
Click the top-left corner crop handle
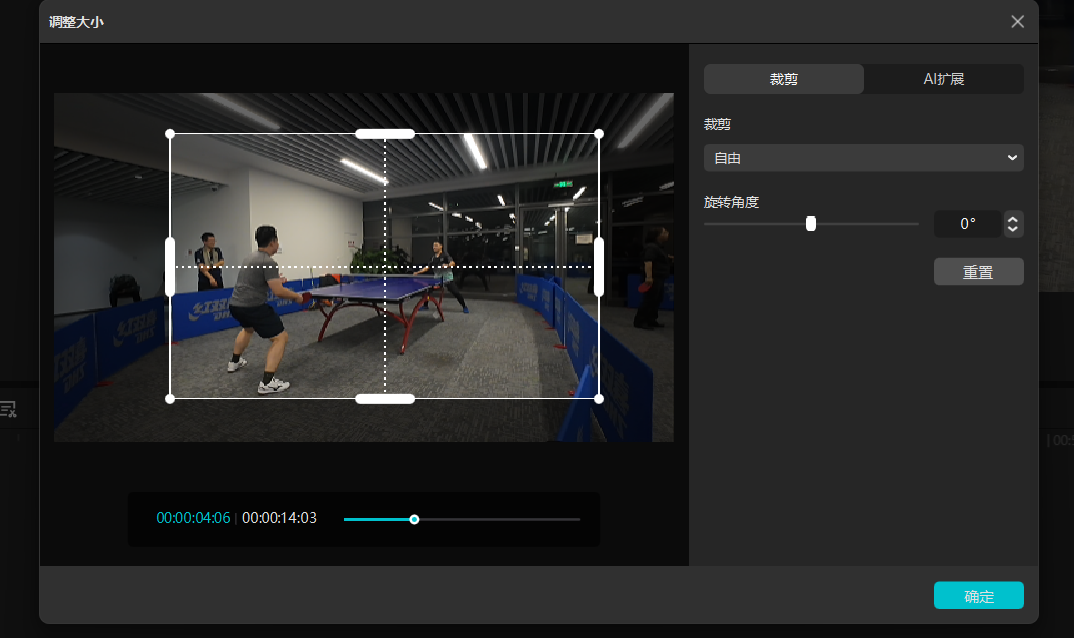click(x=170, y=134)
